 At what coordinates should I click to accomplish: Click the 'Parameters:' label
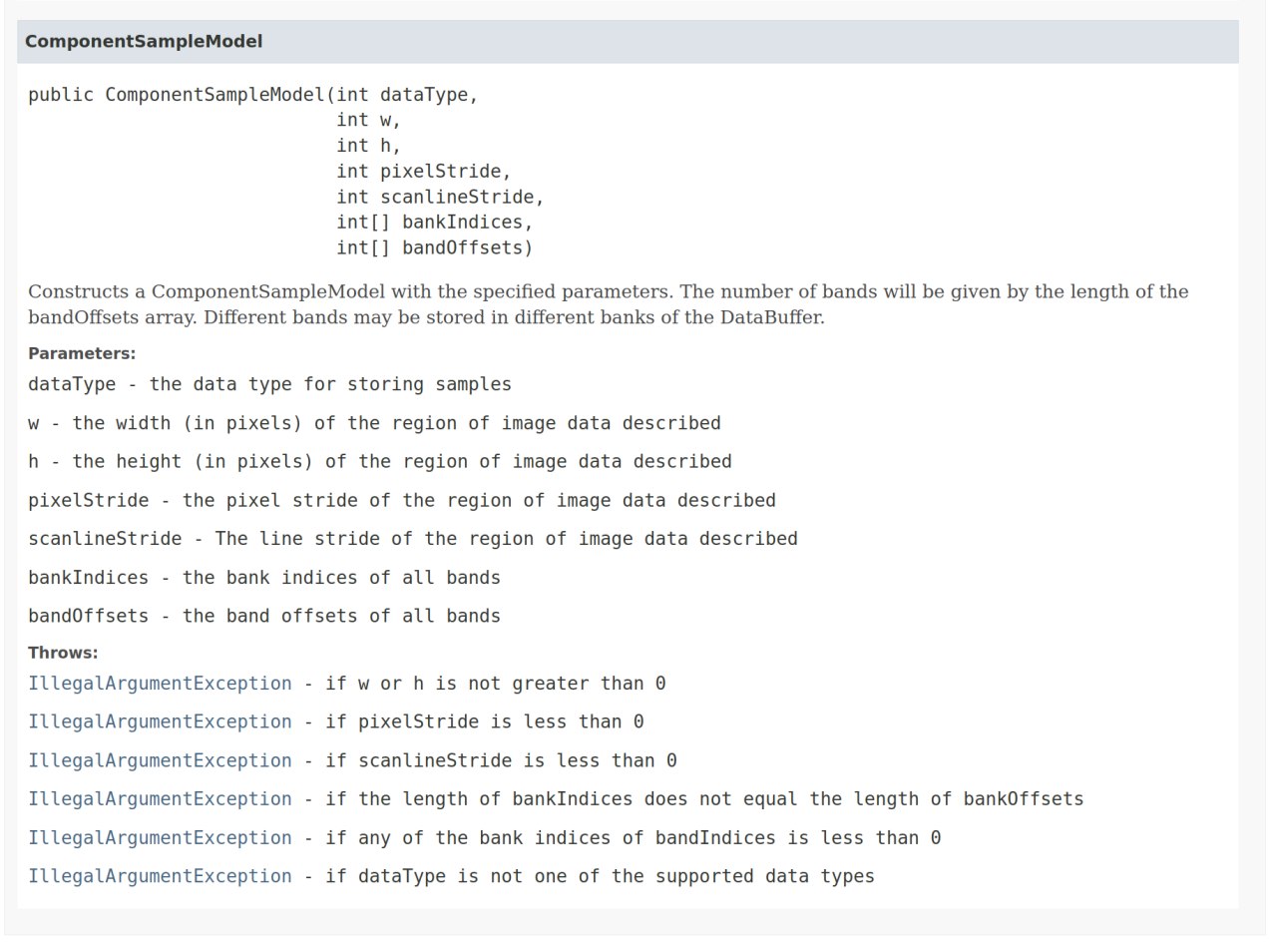(82, 353)
